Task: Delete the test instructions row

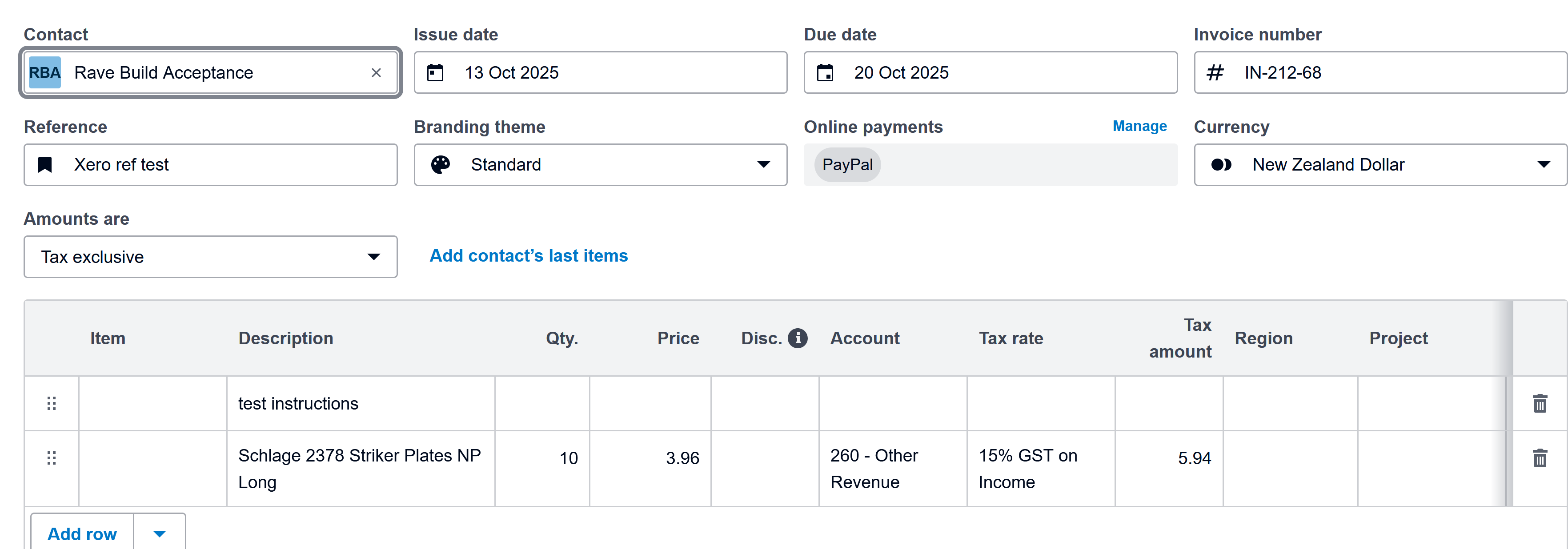Action: (x=1540, y=403)
